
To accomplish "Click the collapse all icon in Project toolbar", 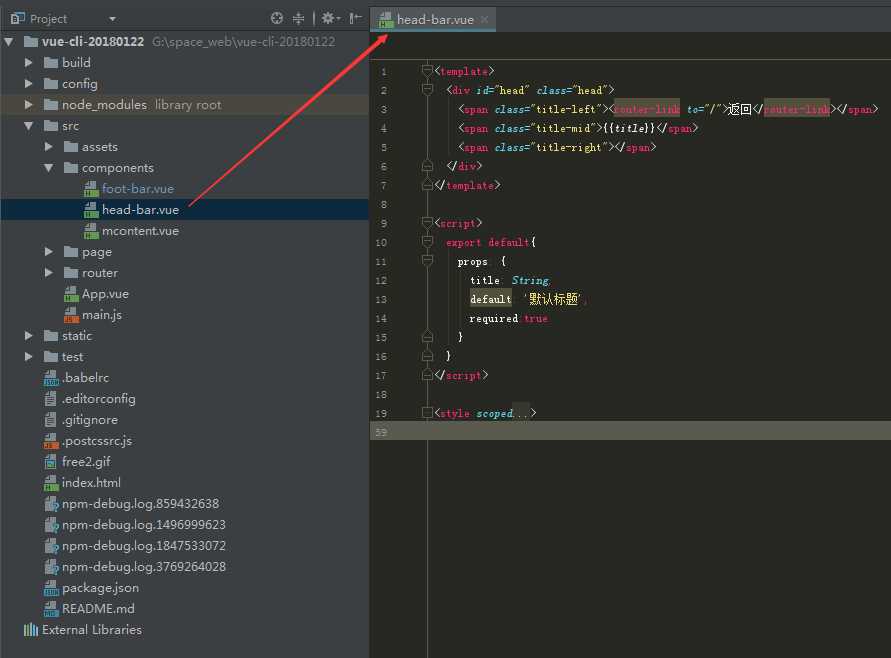I will click(298, 18).
